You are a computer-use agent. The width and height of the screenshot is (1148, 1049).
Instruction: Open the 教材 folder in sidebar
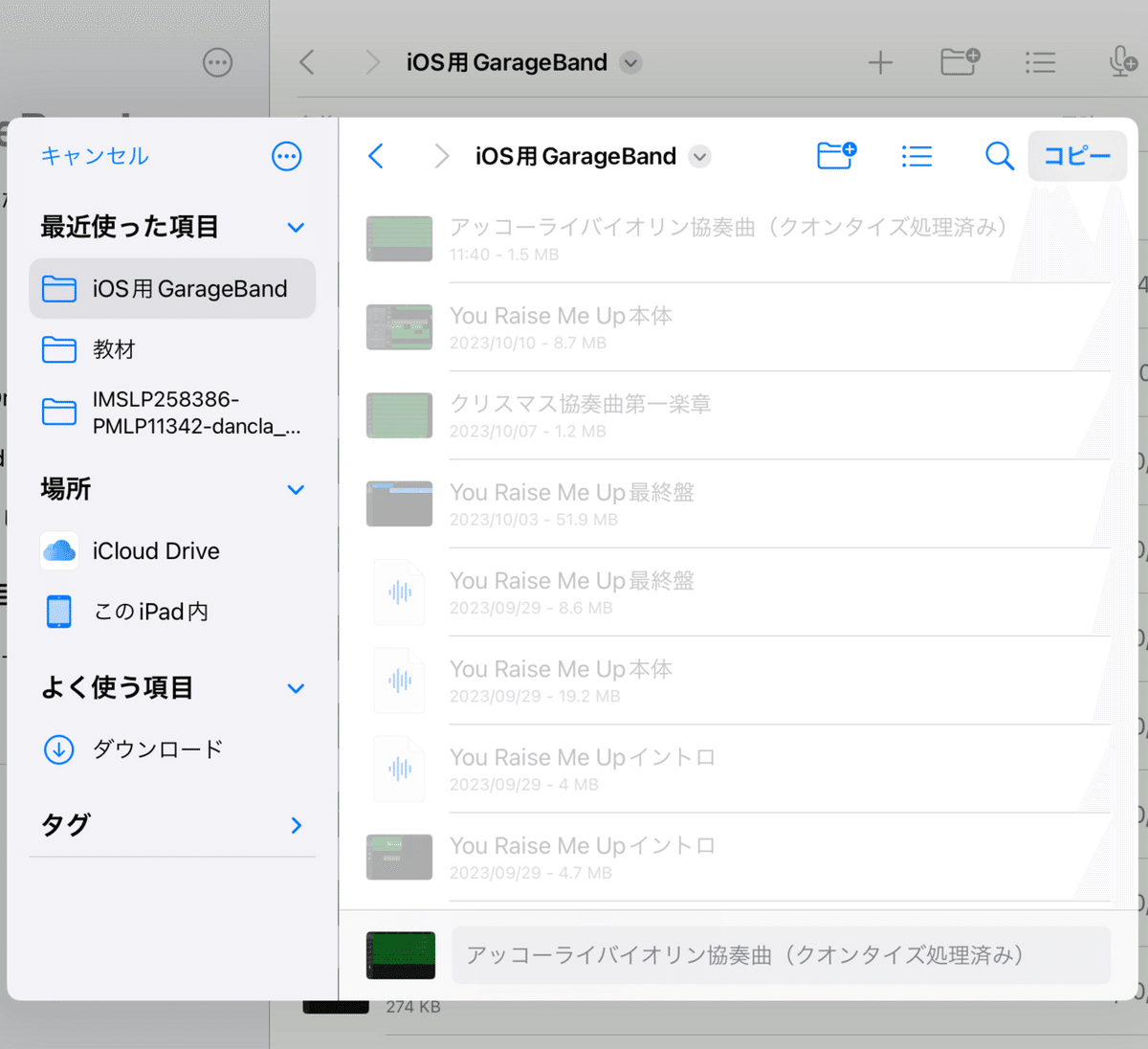(172, 349)
